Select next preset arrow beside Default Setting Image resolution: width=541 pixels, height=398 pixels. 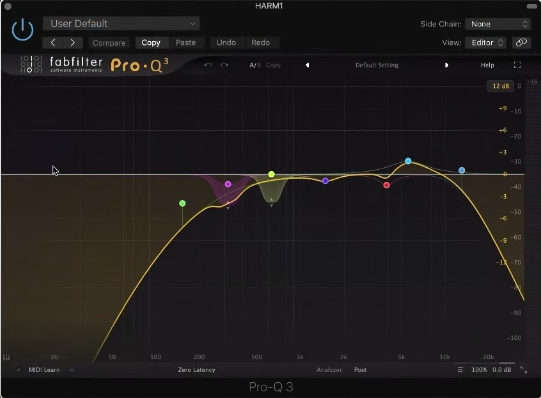(x=446, y=65)
